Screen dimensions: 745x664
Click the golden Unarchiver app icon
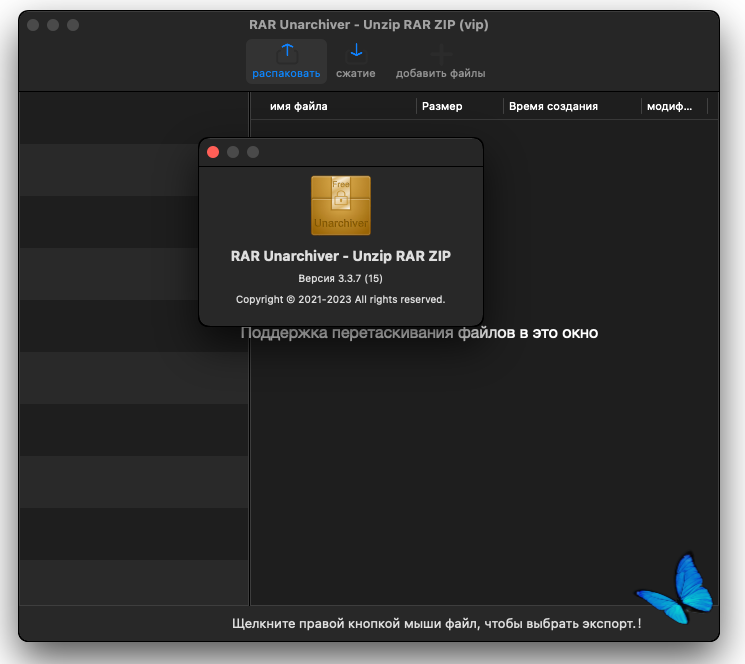click(x=341, y=205)
